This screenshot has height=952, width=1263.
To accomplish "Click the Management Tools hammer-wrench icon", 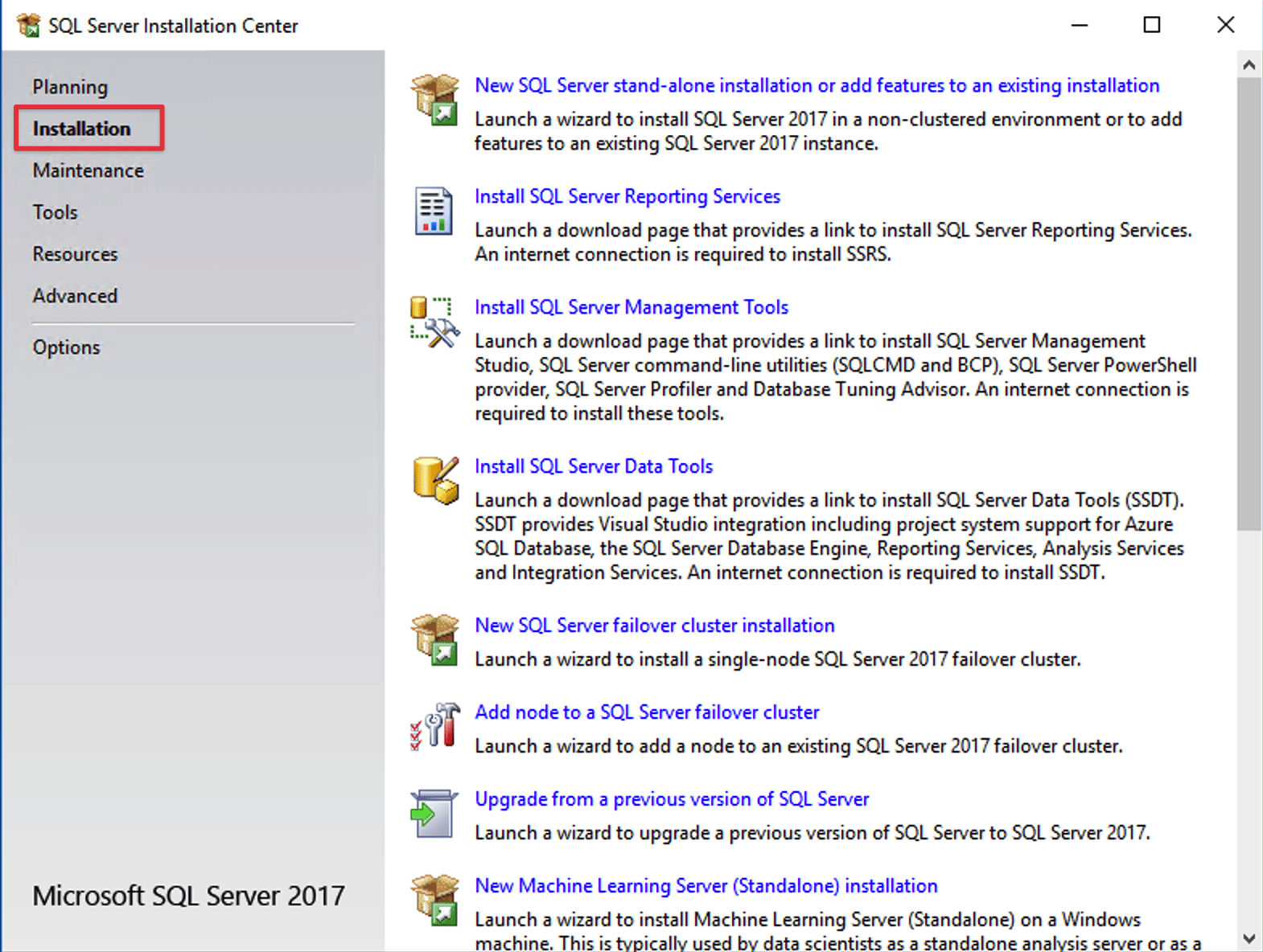I will [434, 322].
